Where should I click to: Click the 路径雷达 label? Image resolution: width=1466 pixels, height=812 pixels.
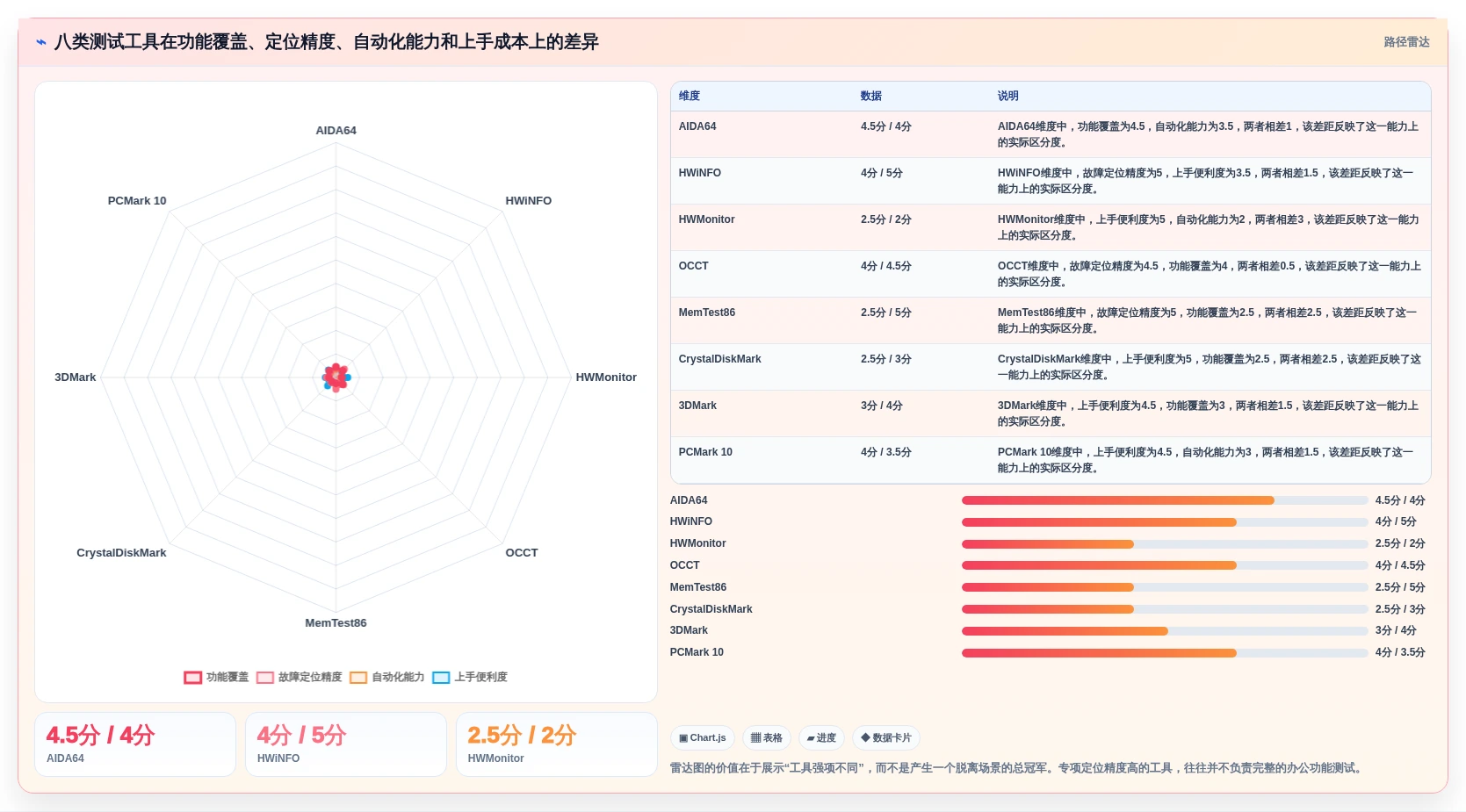point(1406,42)
